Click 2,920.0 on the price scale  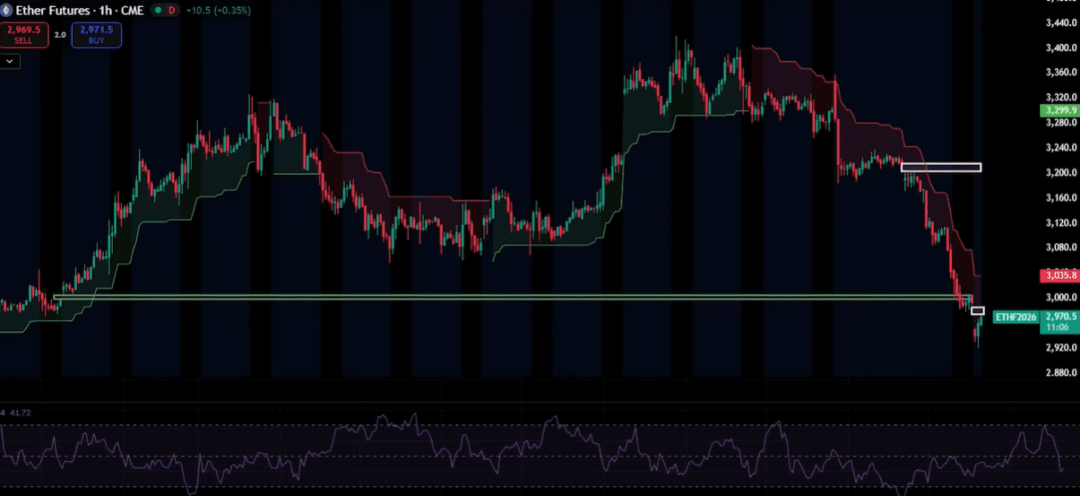coord(1059,348)
